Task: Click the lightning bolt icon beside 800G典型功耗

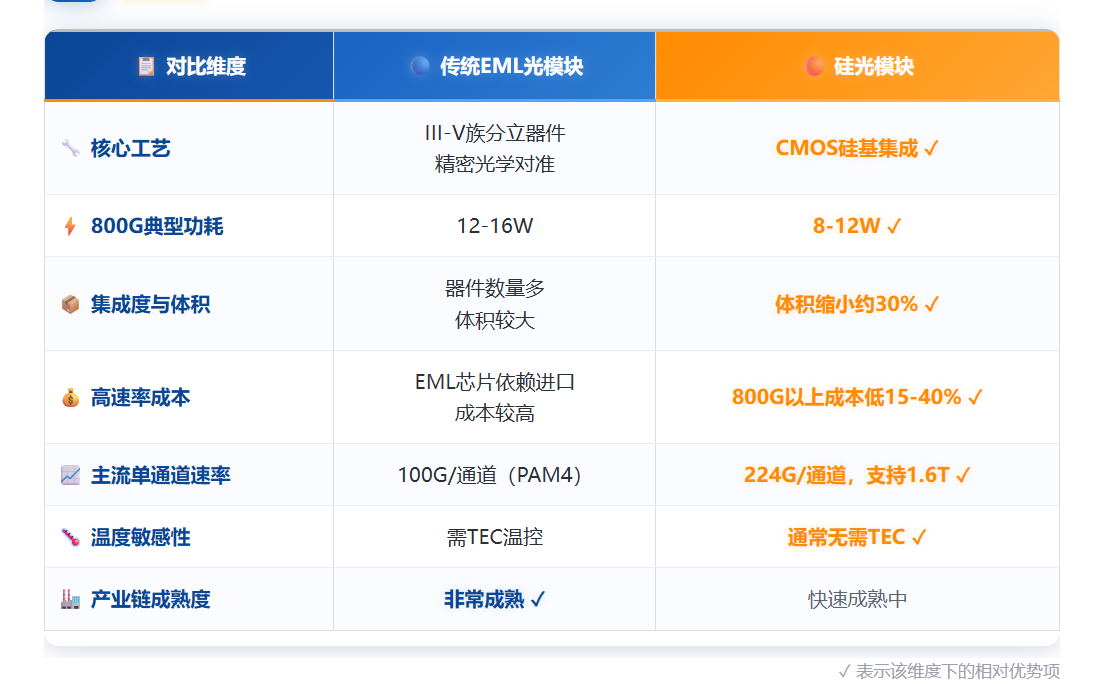Action: tap(70, 226)
